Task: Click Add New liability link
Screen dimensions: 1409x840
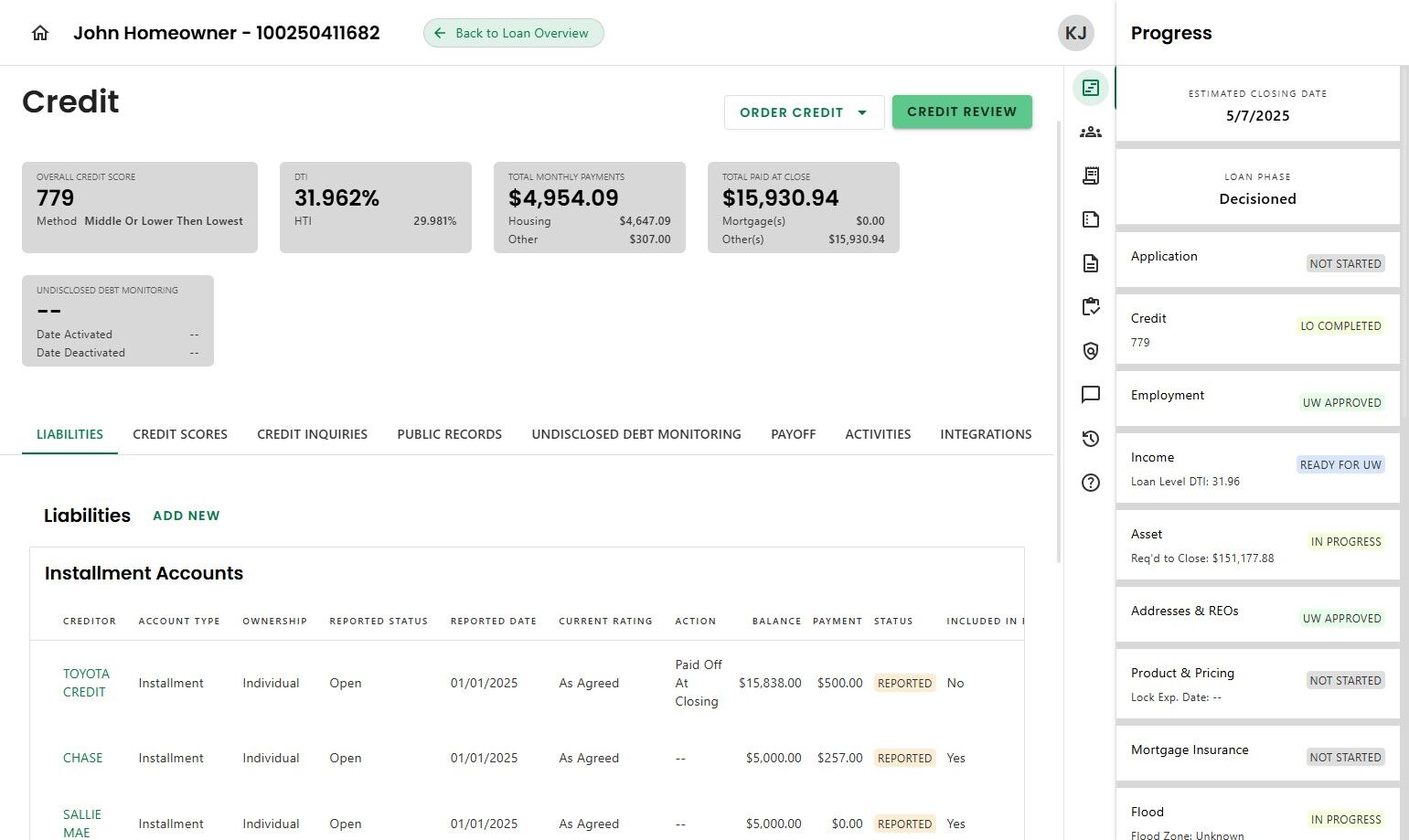Action: click(x=187, y=516)
